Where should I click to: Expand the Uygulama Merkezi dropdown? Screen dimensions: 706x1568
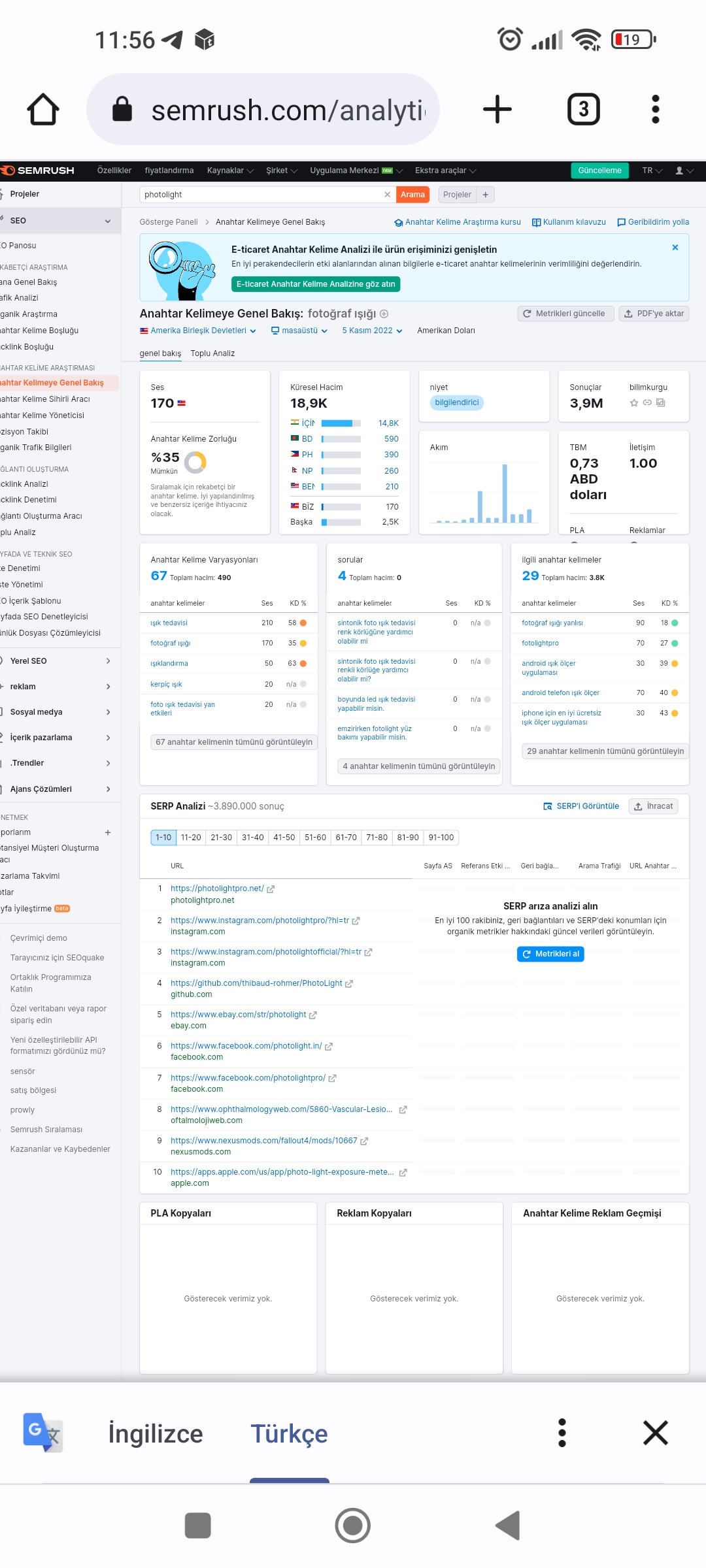(x=356, y=171)
